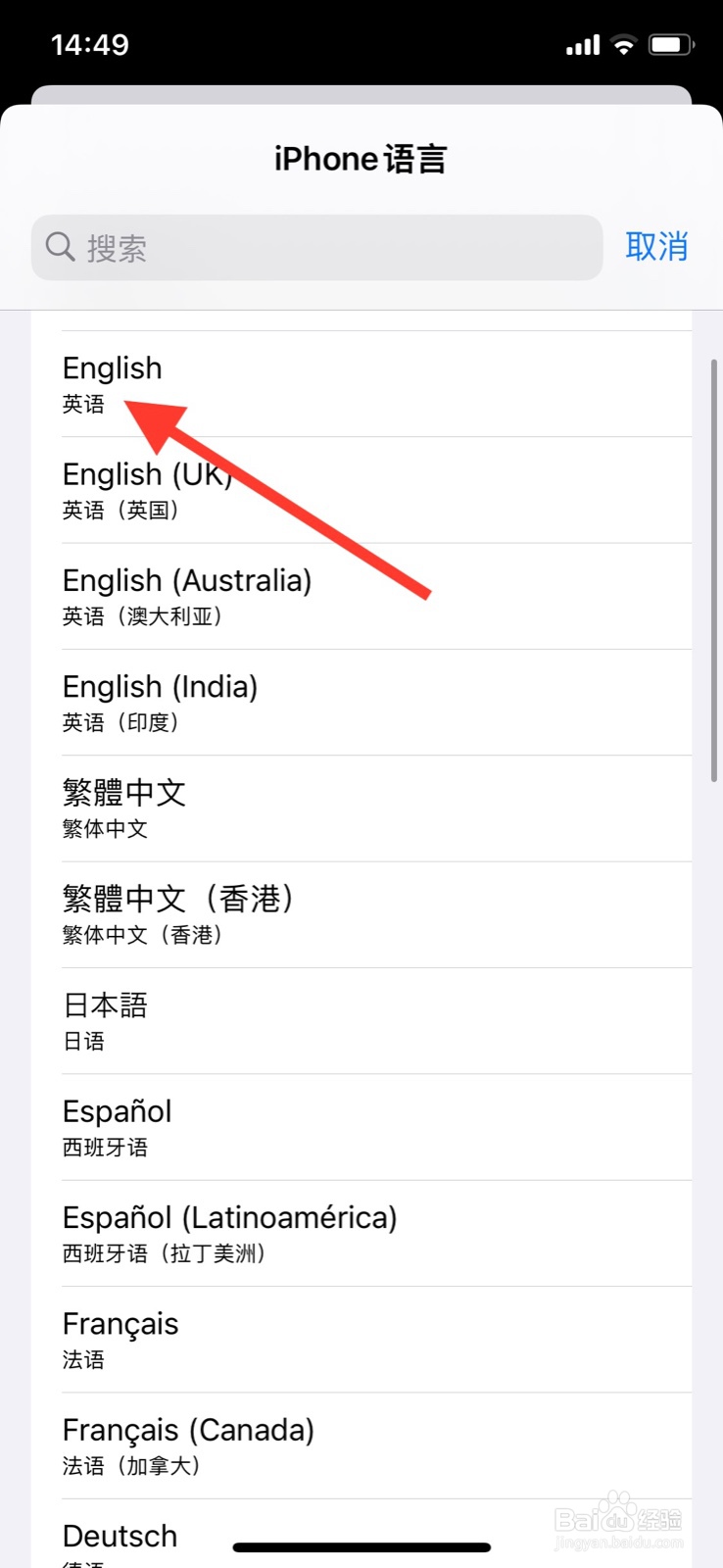Select English (UK) language
The height and width of the screenshot is (1568, 723).
[361, 490]
